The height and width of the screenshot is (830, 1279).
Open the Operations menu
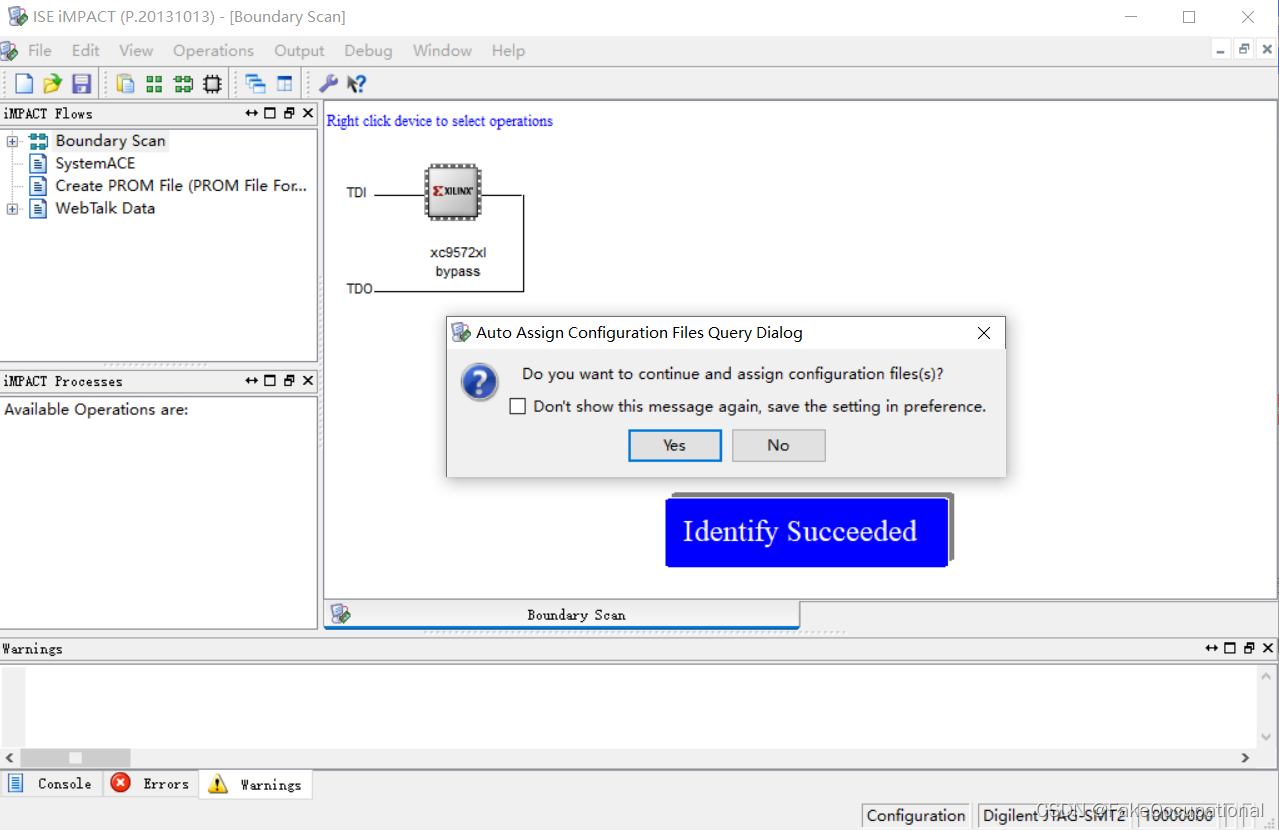point(213,51)
